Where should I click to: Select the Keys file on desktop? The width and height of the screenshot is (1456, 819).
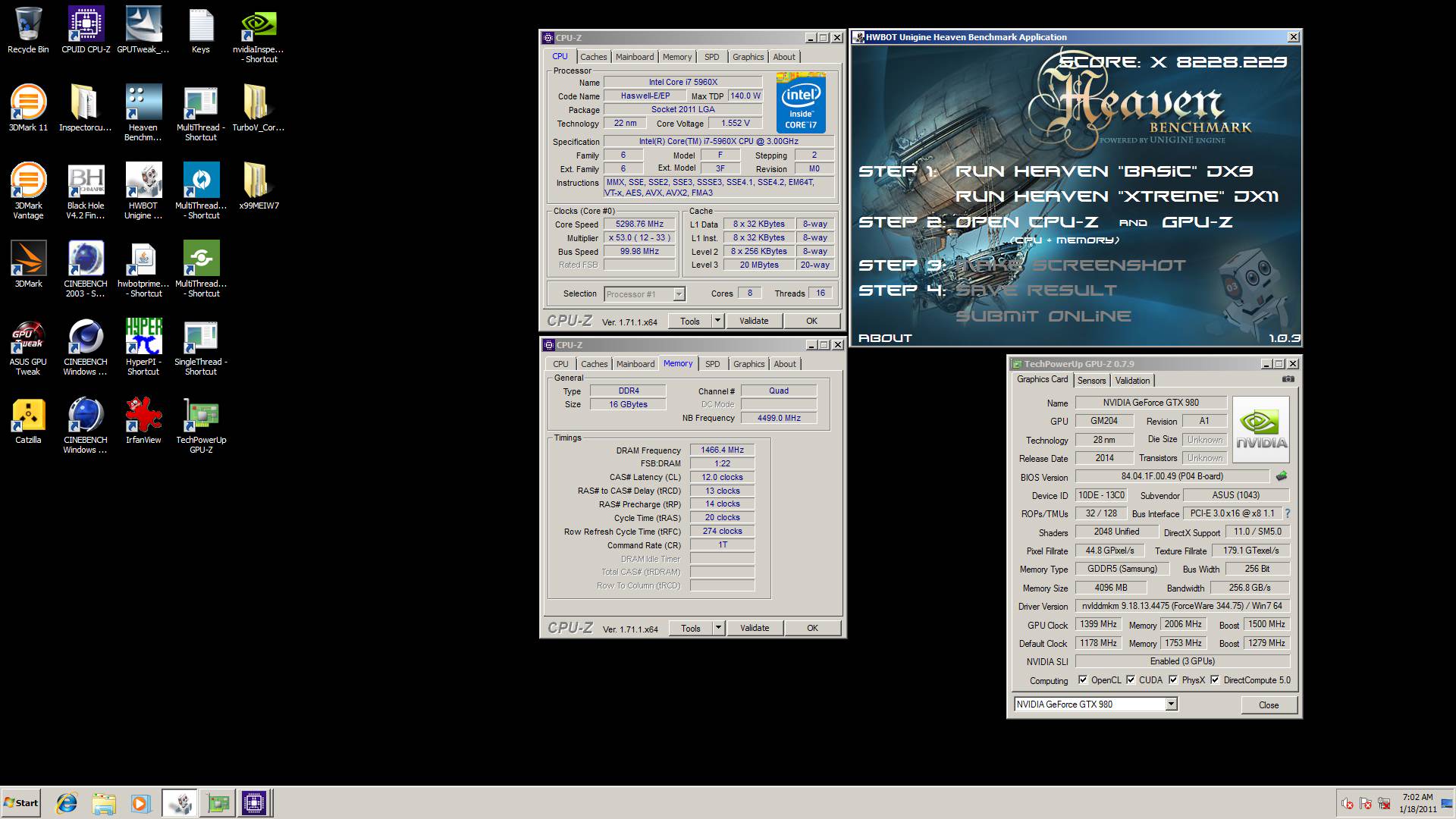[201, 30]
